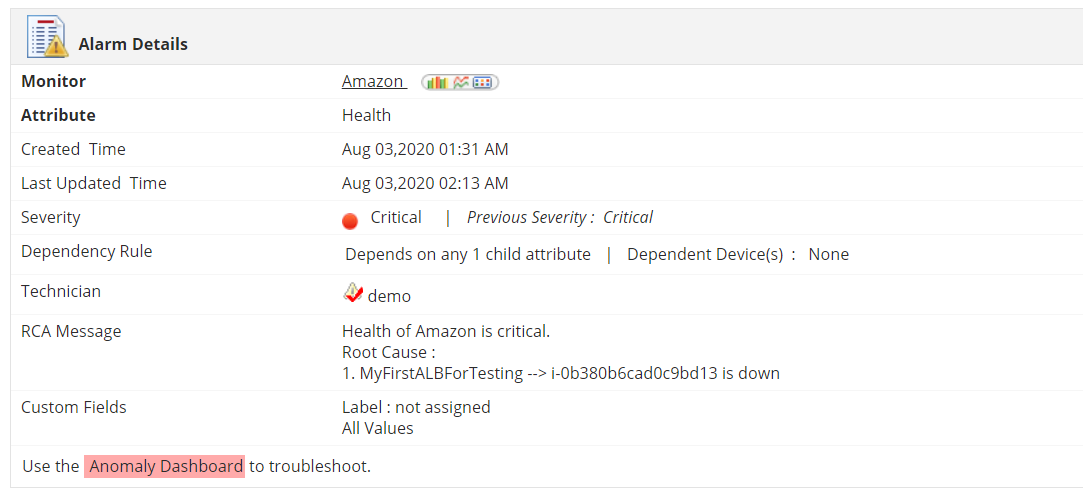Click the technician name demo
This screenshot has width=1083, height=500.
pos(389,296)
